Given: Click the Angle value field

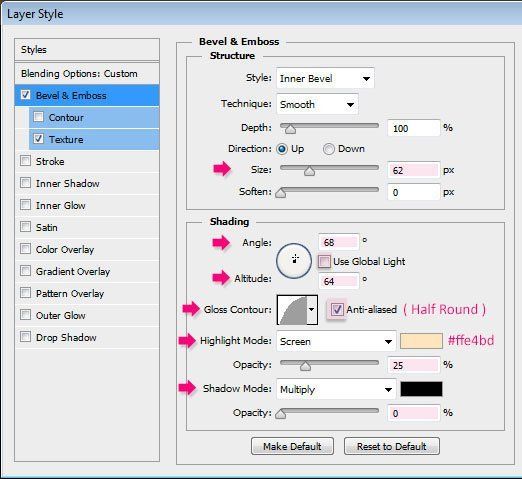Looking at the screenshot, I should 339,242.
